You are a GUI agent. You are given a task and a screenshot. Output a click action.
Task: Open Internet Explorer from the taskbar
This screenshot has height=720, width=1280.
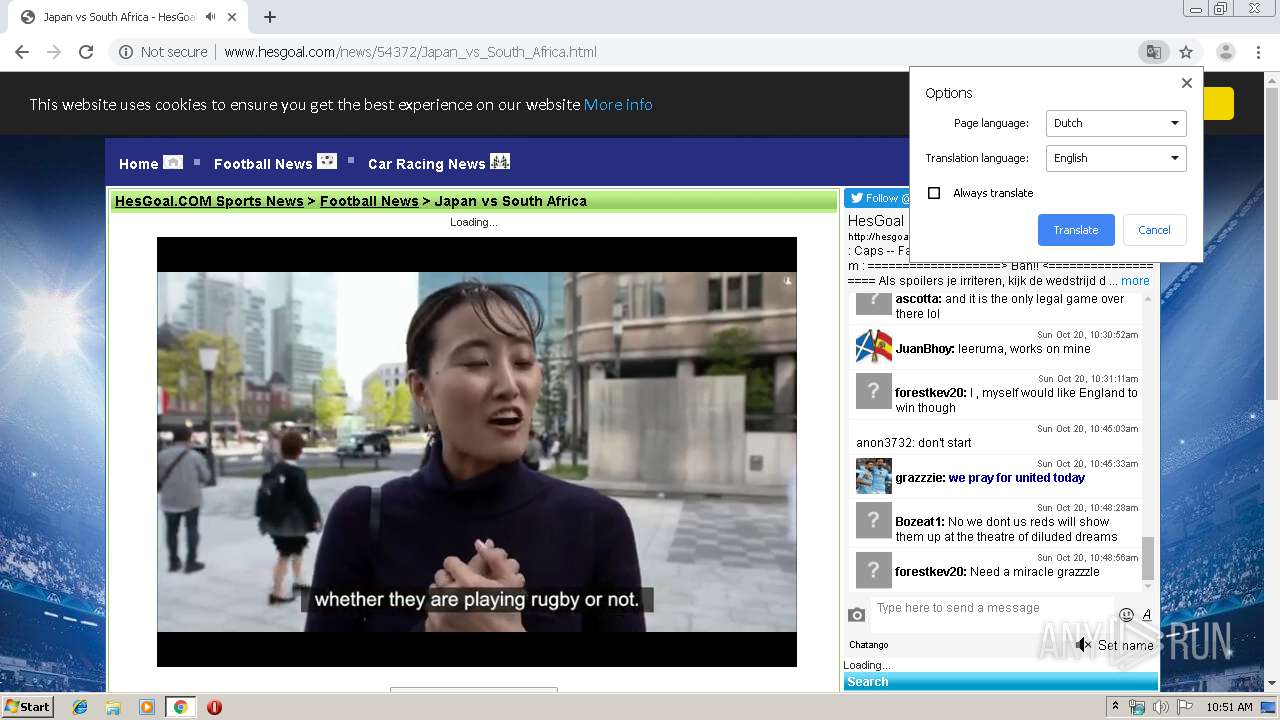tap(80, 707)
